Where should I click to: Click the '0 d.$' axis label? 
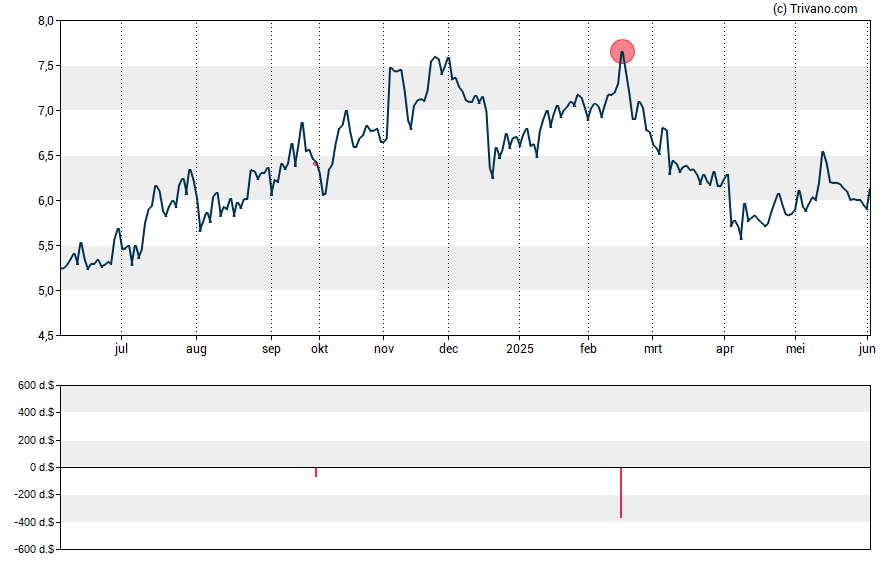click(42, 467)
